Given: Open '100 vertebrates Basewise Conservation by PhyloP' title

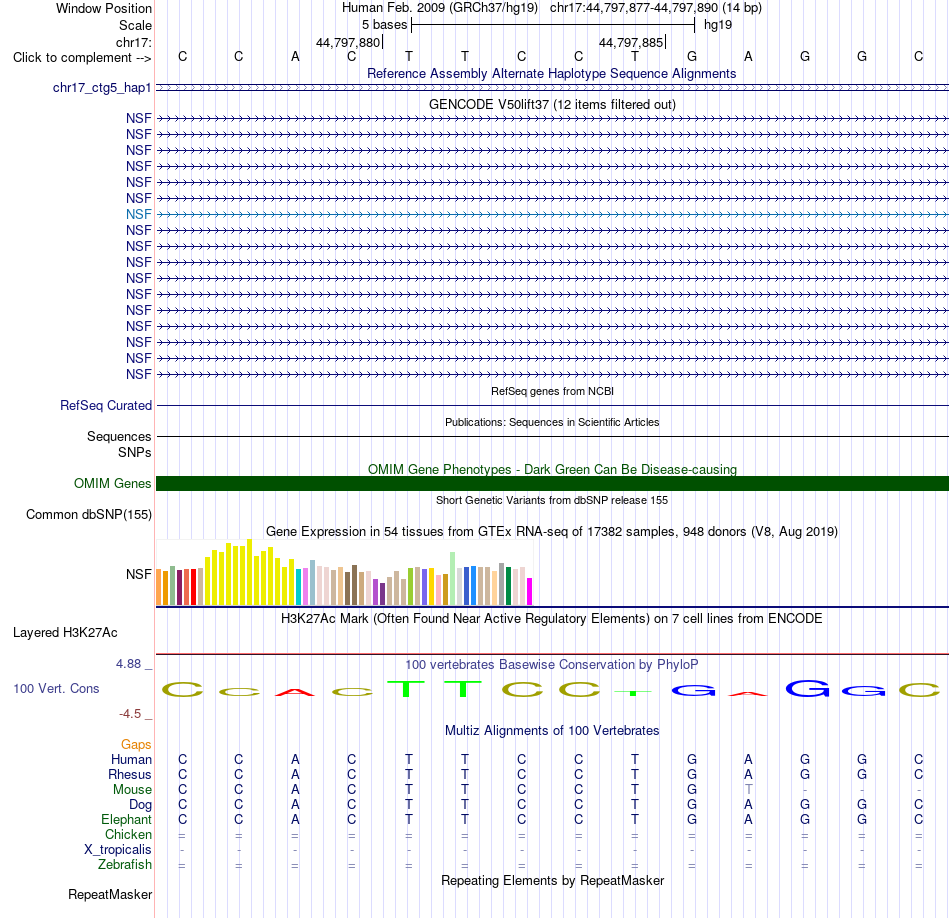Looking at the screenshot, I should click(x=552, y=665).
